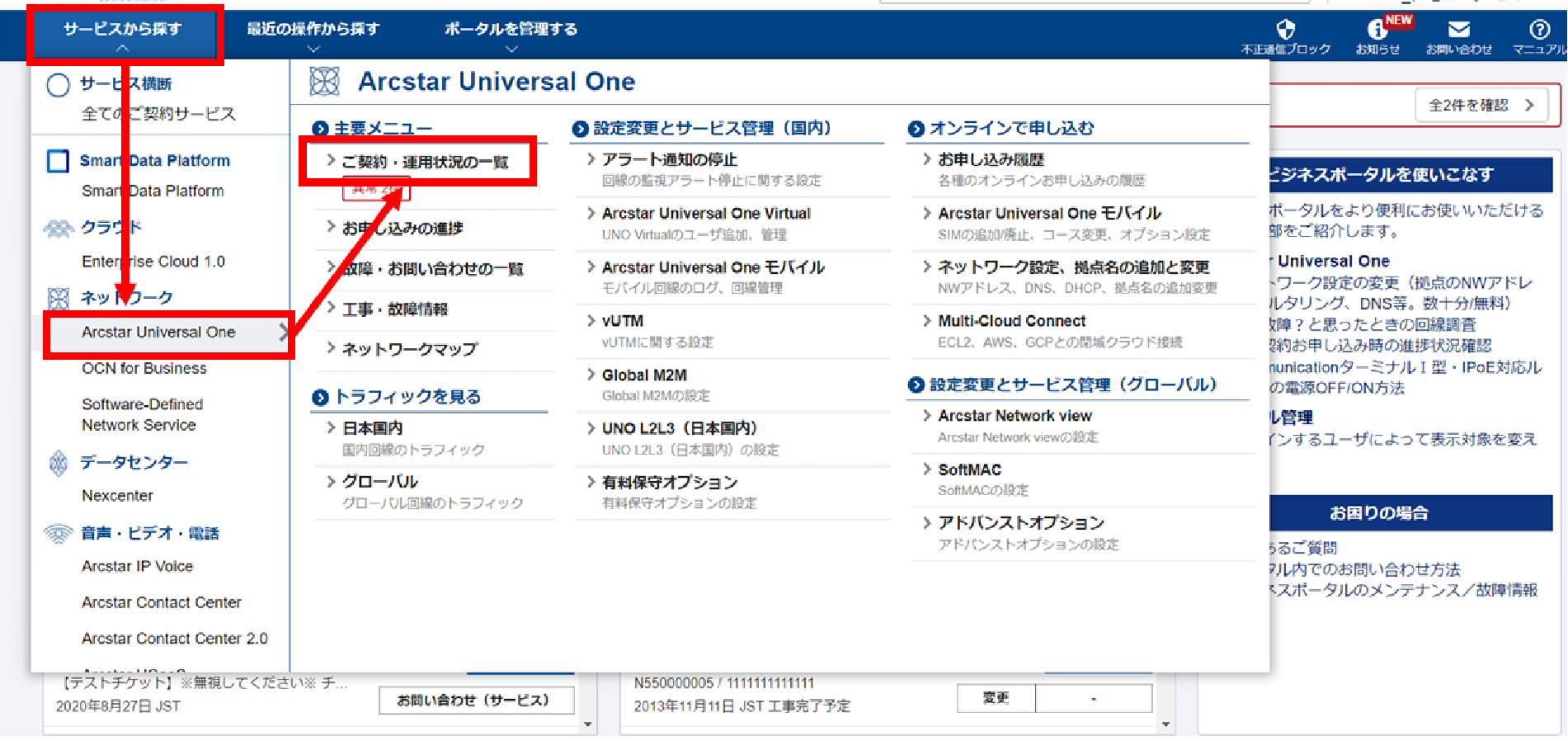
Task: Open the お知らせ info icon
Action: pos(1377,30)
